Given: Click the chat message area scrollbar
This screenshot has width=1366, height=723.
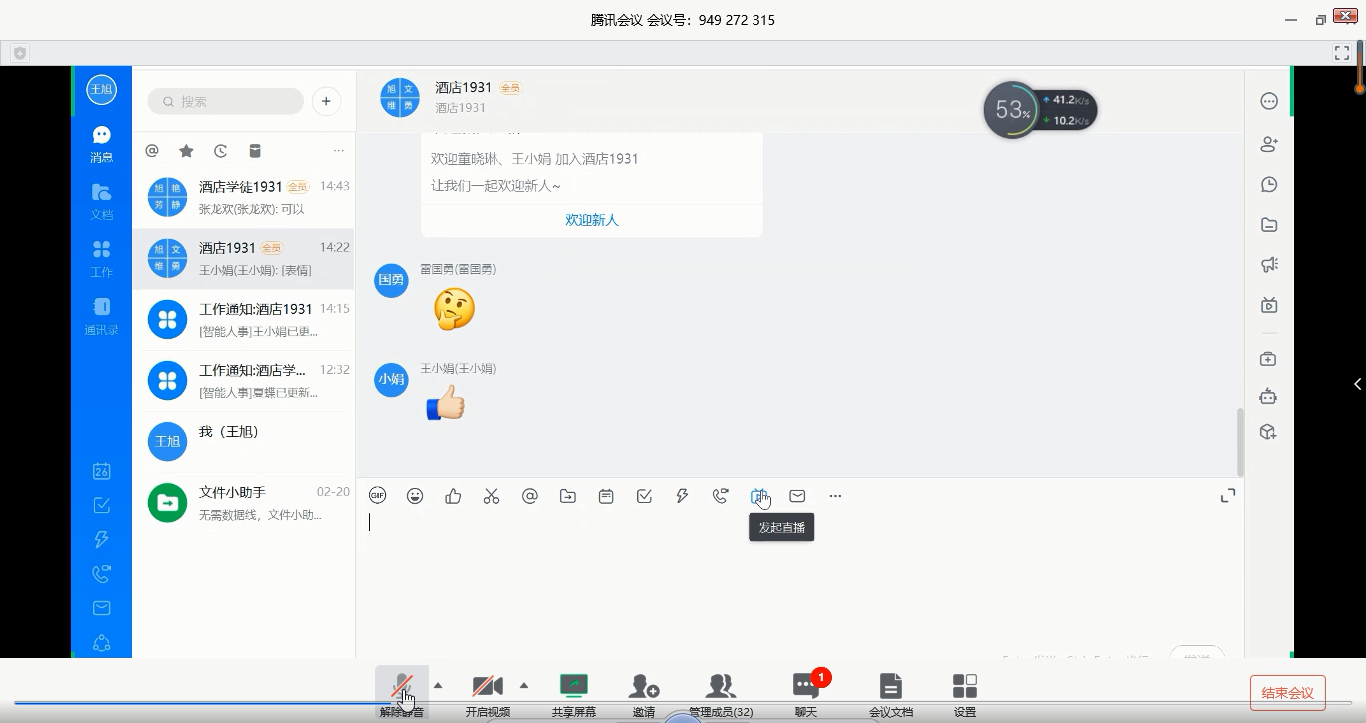Looking at the screenshot, I should [x=1240, y=442].
